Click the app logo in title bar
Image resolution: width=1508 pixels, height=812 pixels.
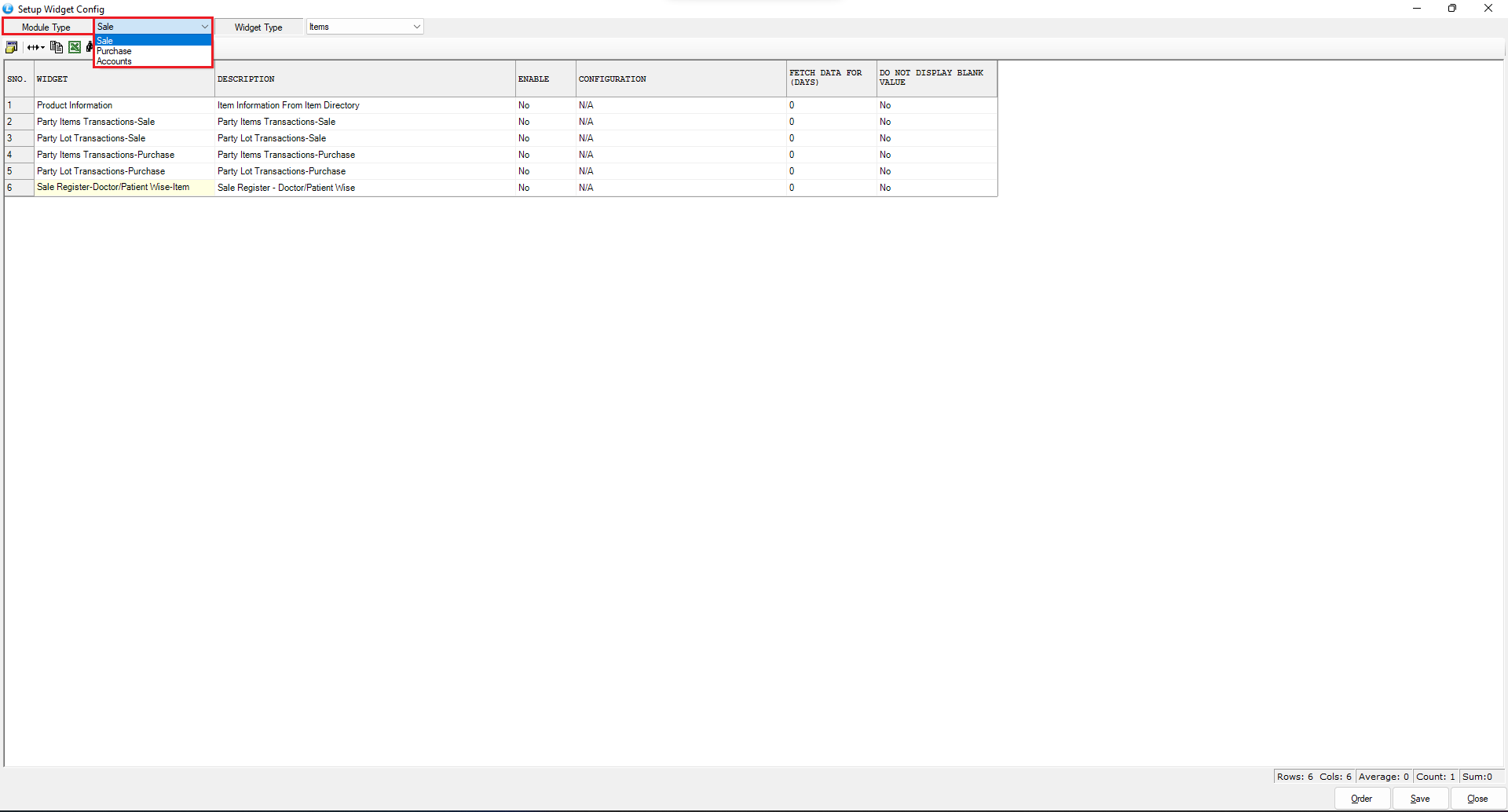[x=8, y=9]
